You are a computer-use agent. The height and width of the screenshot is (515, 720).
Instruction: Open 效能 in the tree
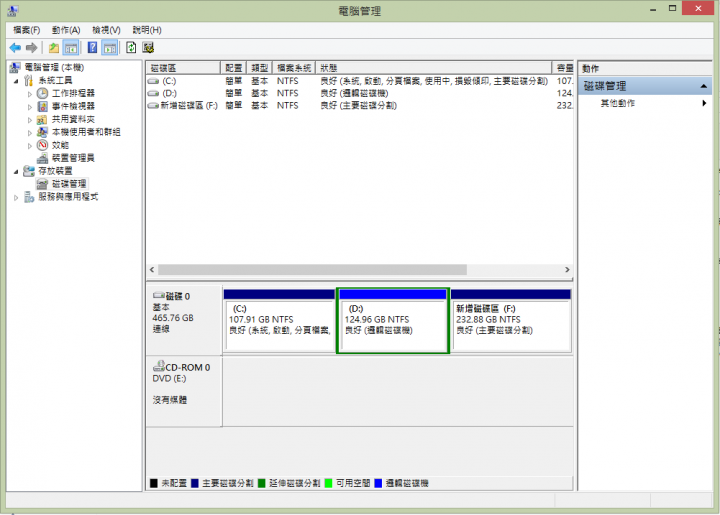[x=60, y=145]
